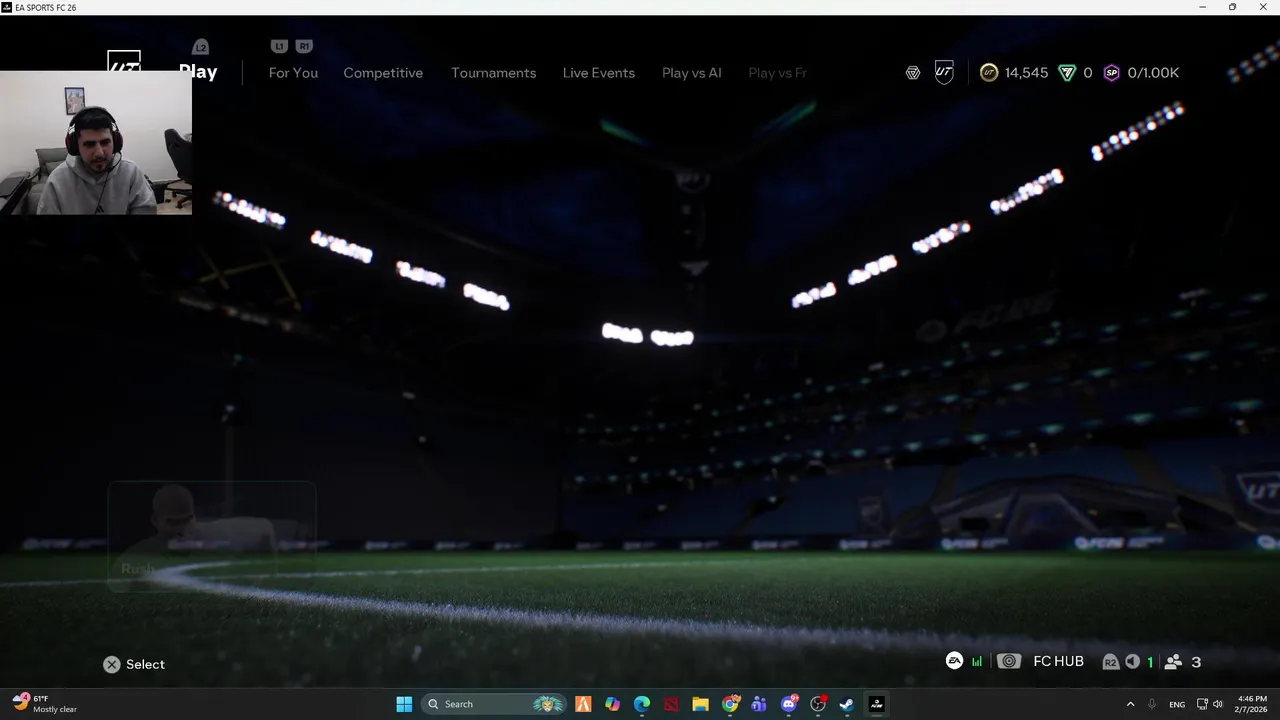
Task: Open the UT shield club badge
Action: (x=944, y=72)
